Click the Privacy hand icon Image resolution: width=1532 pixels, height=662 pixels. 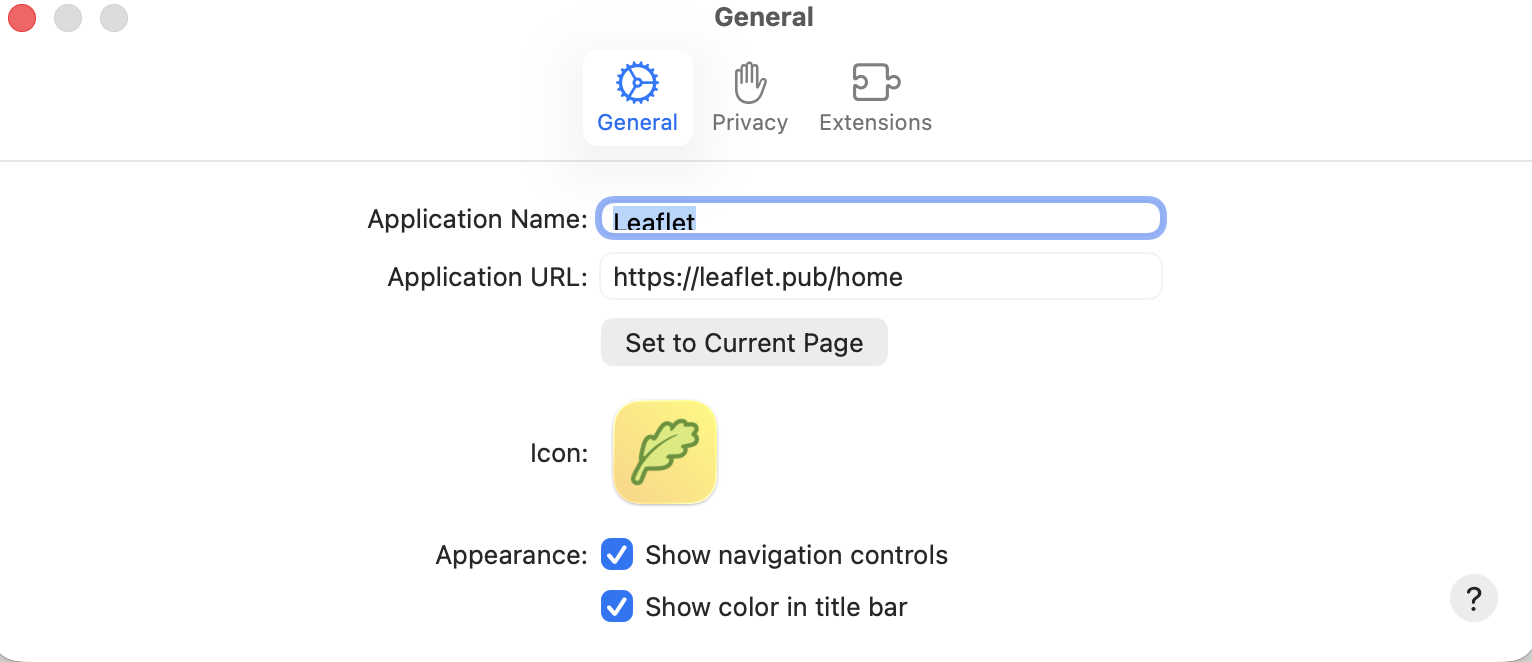click(750, 83)
